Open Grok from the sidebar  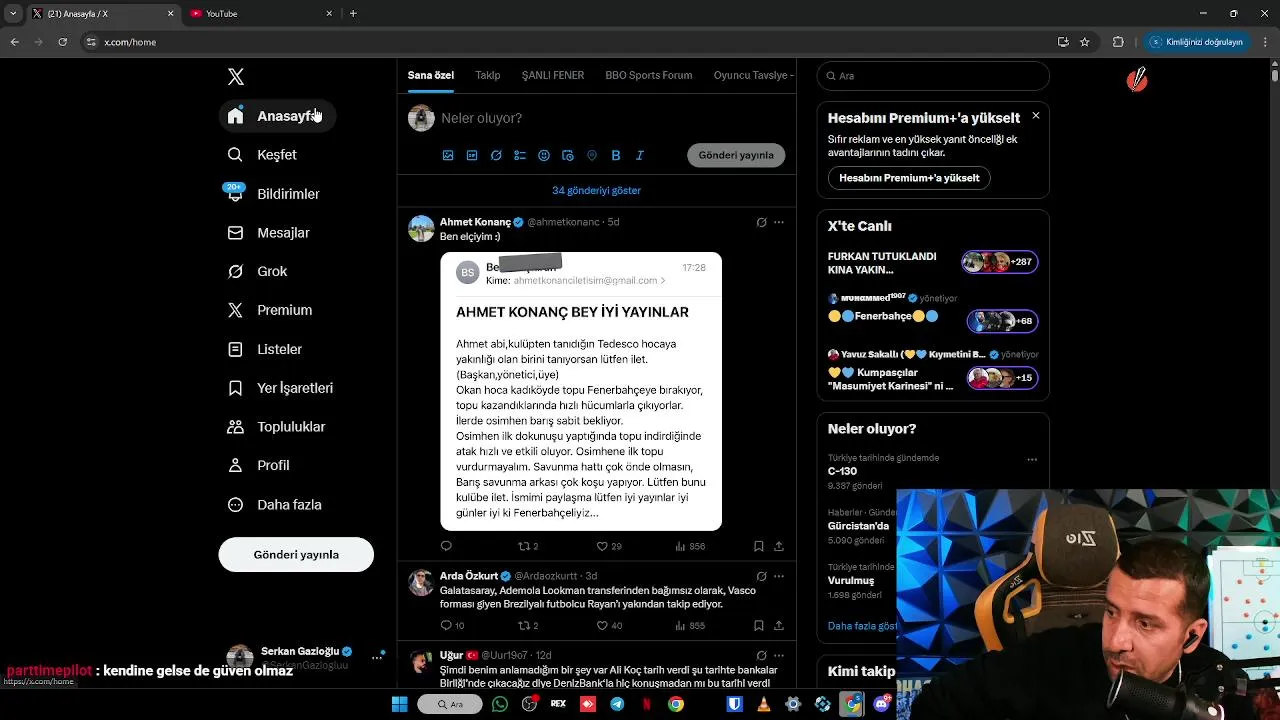pyautogui.click(x=257, y=271)
